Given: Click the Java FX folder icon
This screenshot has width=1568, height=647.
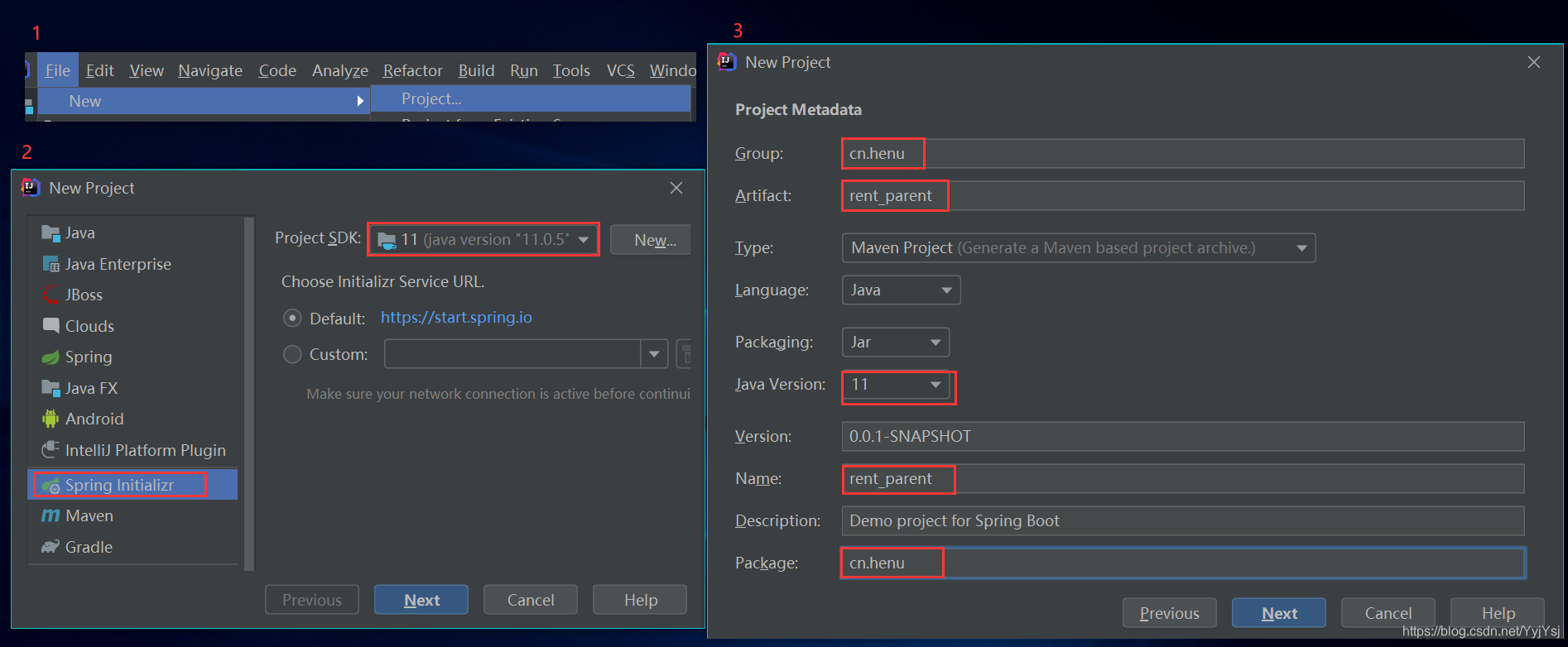Looking at the screenshot, I should [51, 388].
